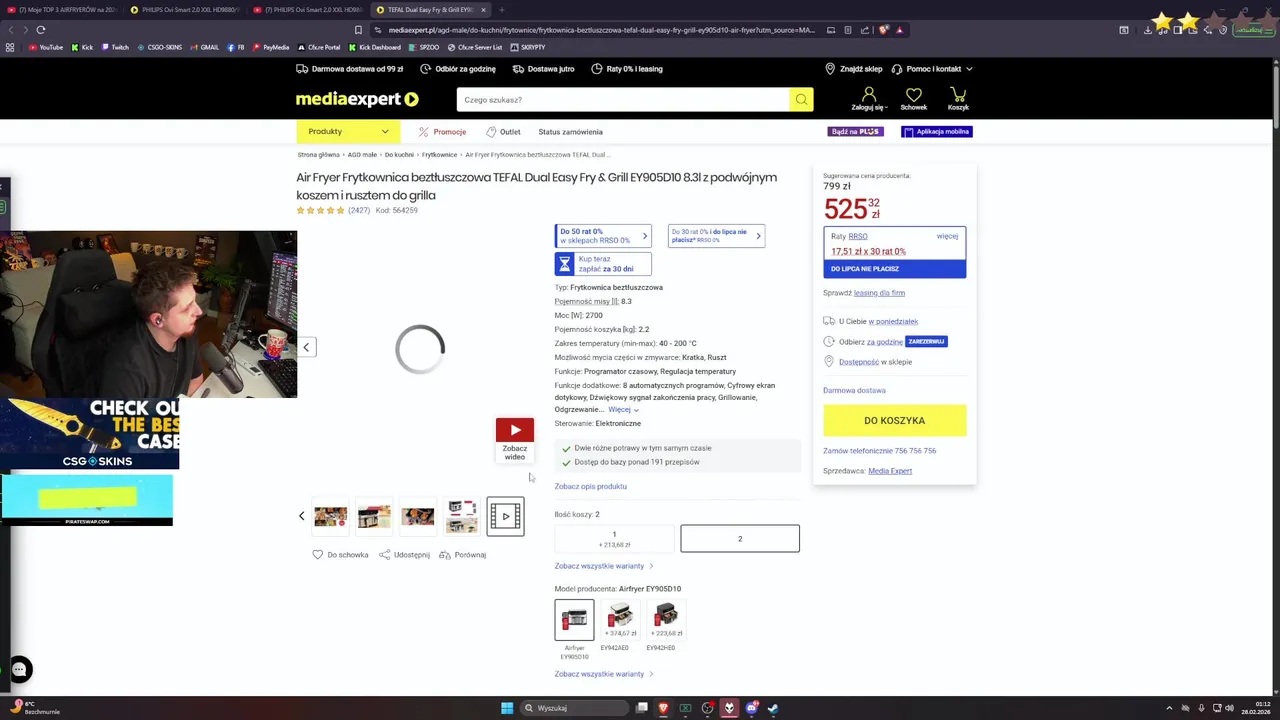Play the product video via Zobacz wideo

[x=515, y=440]
